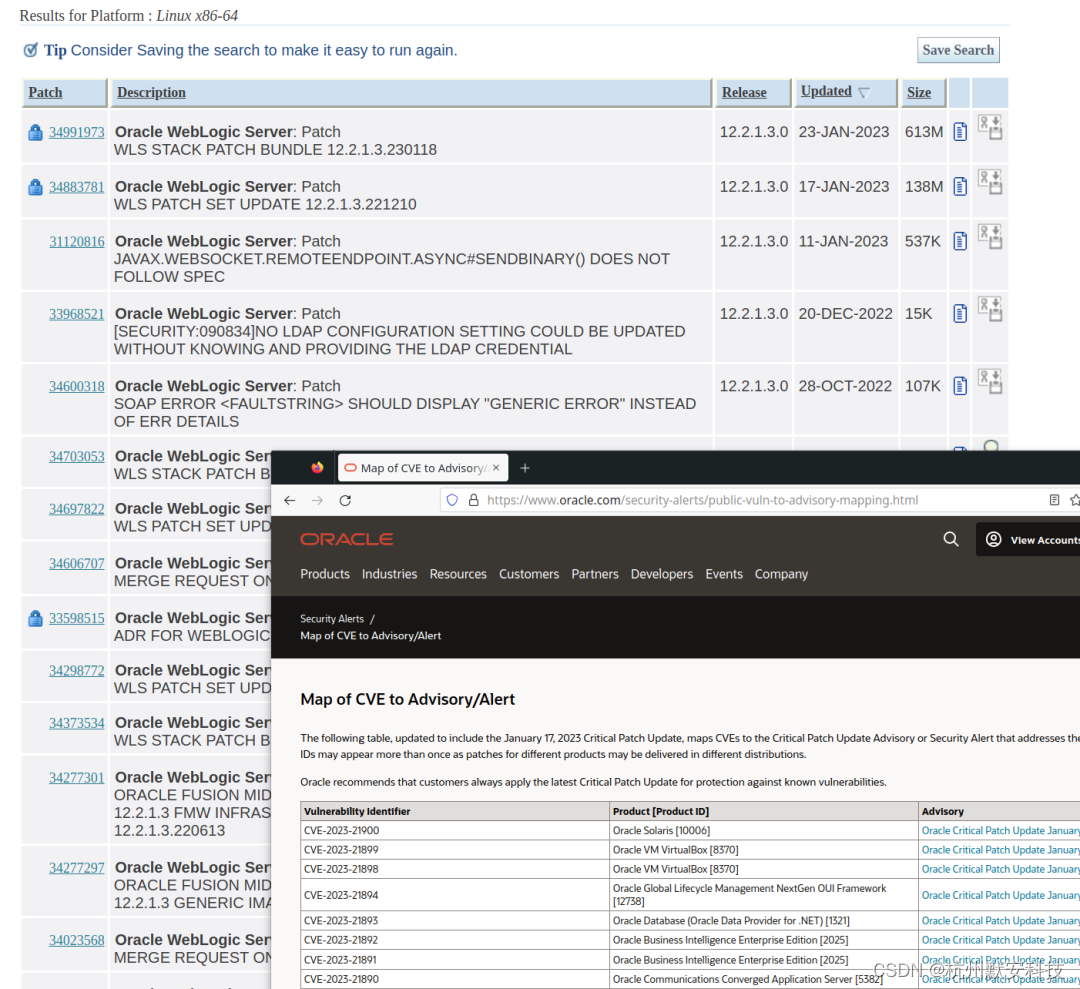Open patch 34697822 link
This screenshot has height=989, width=1080.
(x=76, y=509)
